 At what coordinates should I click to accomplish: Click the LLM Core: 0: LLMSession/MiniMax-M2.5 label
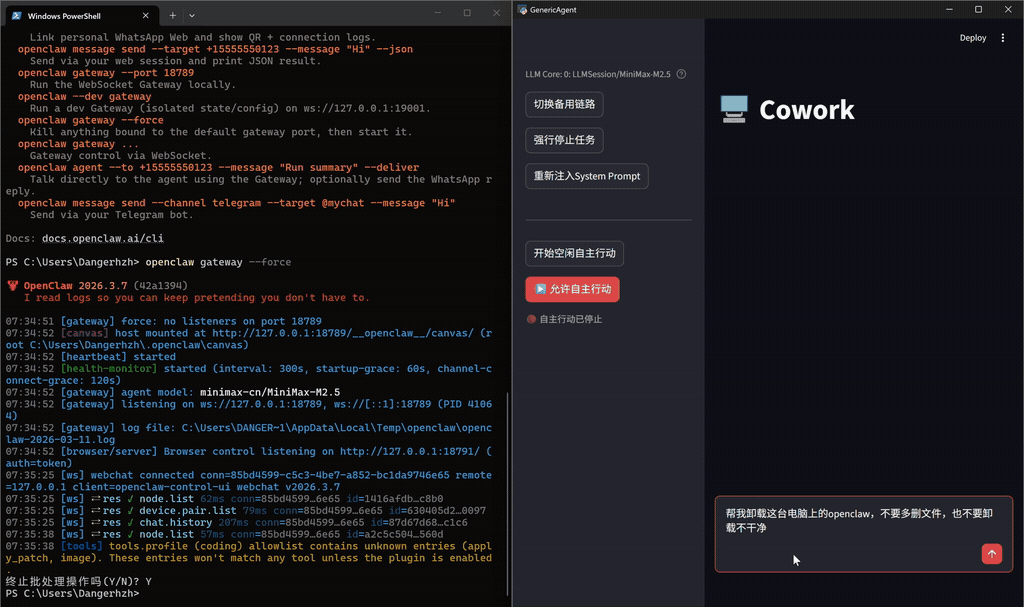(598, 74)
